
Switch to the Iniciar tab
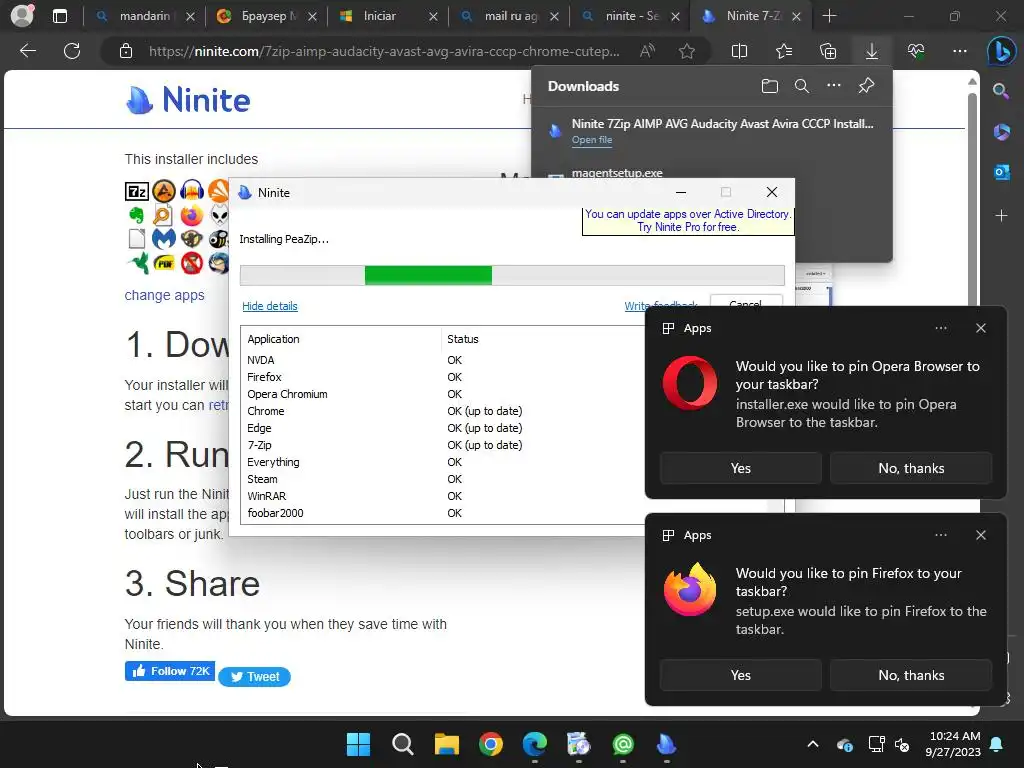pos(388,16)
